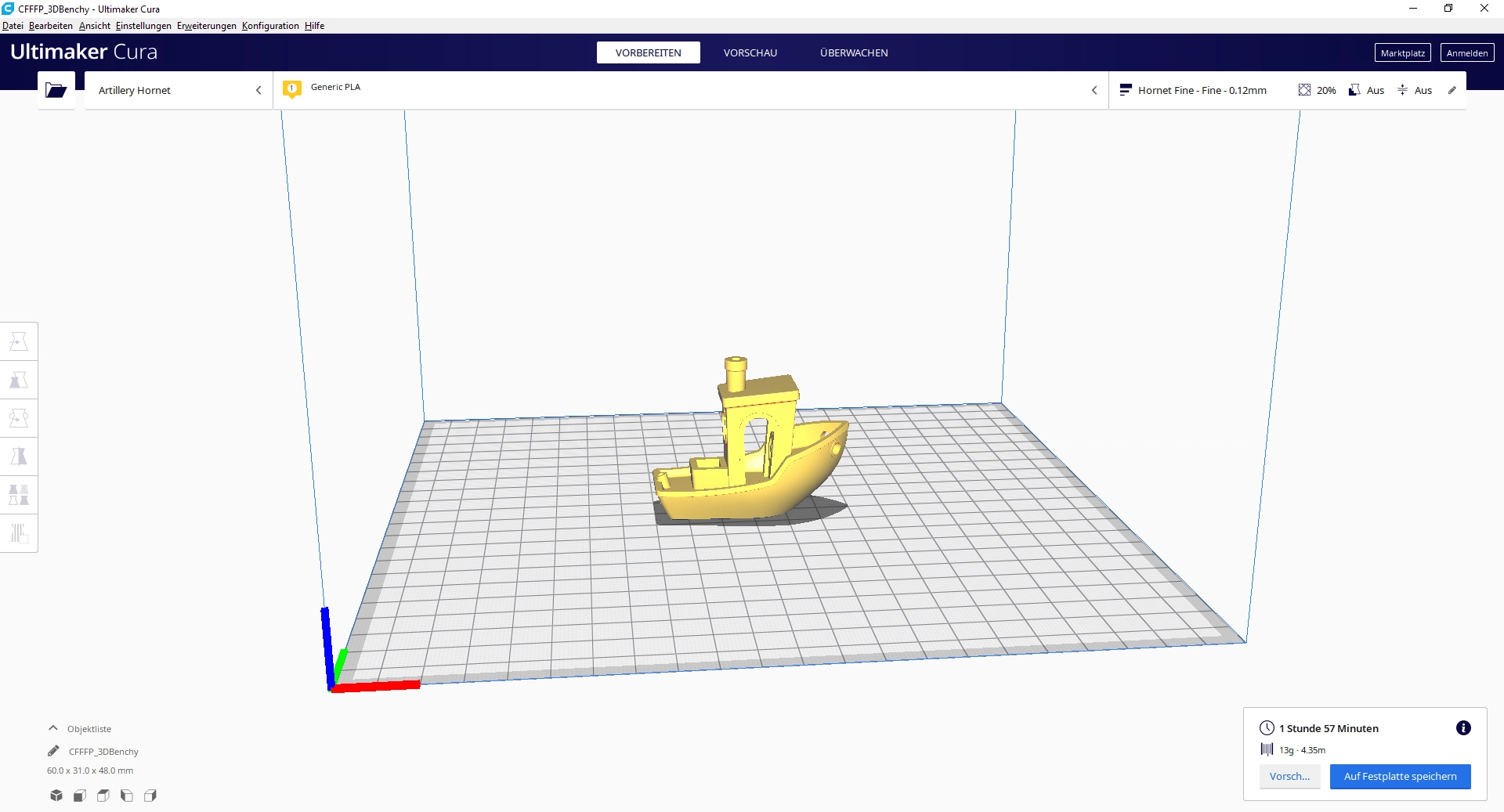Viewport: 1504px width, 812px height.
Task: Collapse the Objektliste panel
Action: pos(53,728)
